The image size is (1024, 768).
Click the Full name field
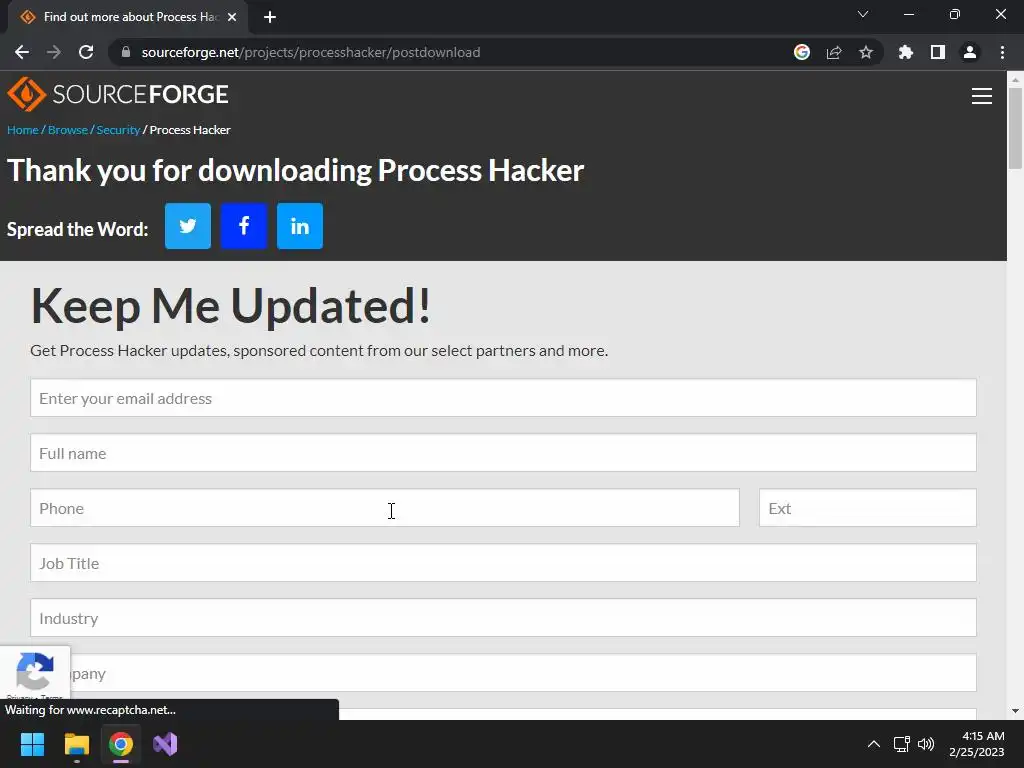tap(503, 453)
